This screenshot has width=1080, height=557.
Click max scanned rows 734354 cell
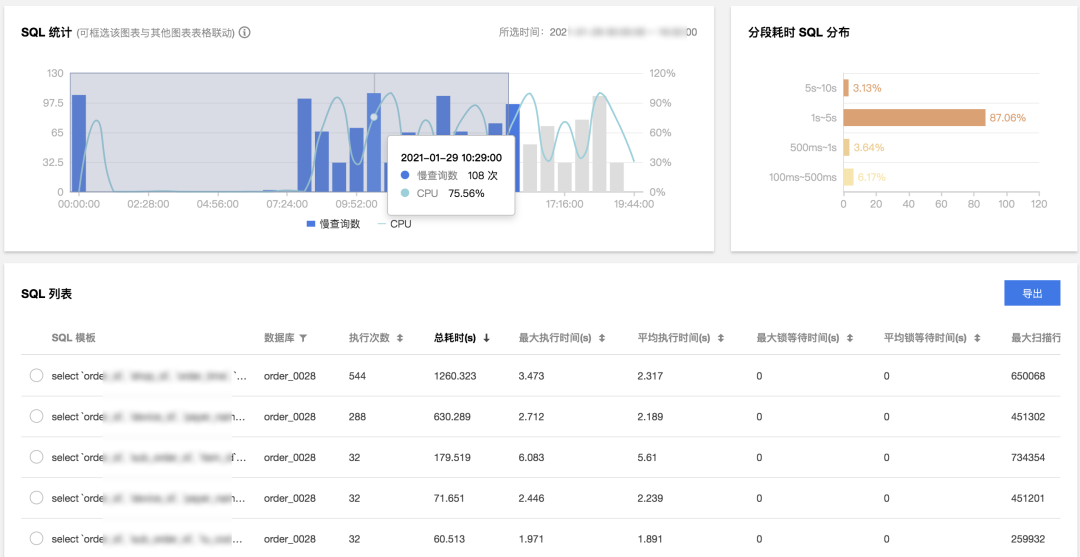pyautogui.click(x=1028, y=457)
